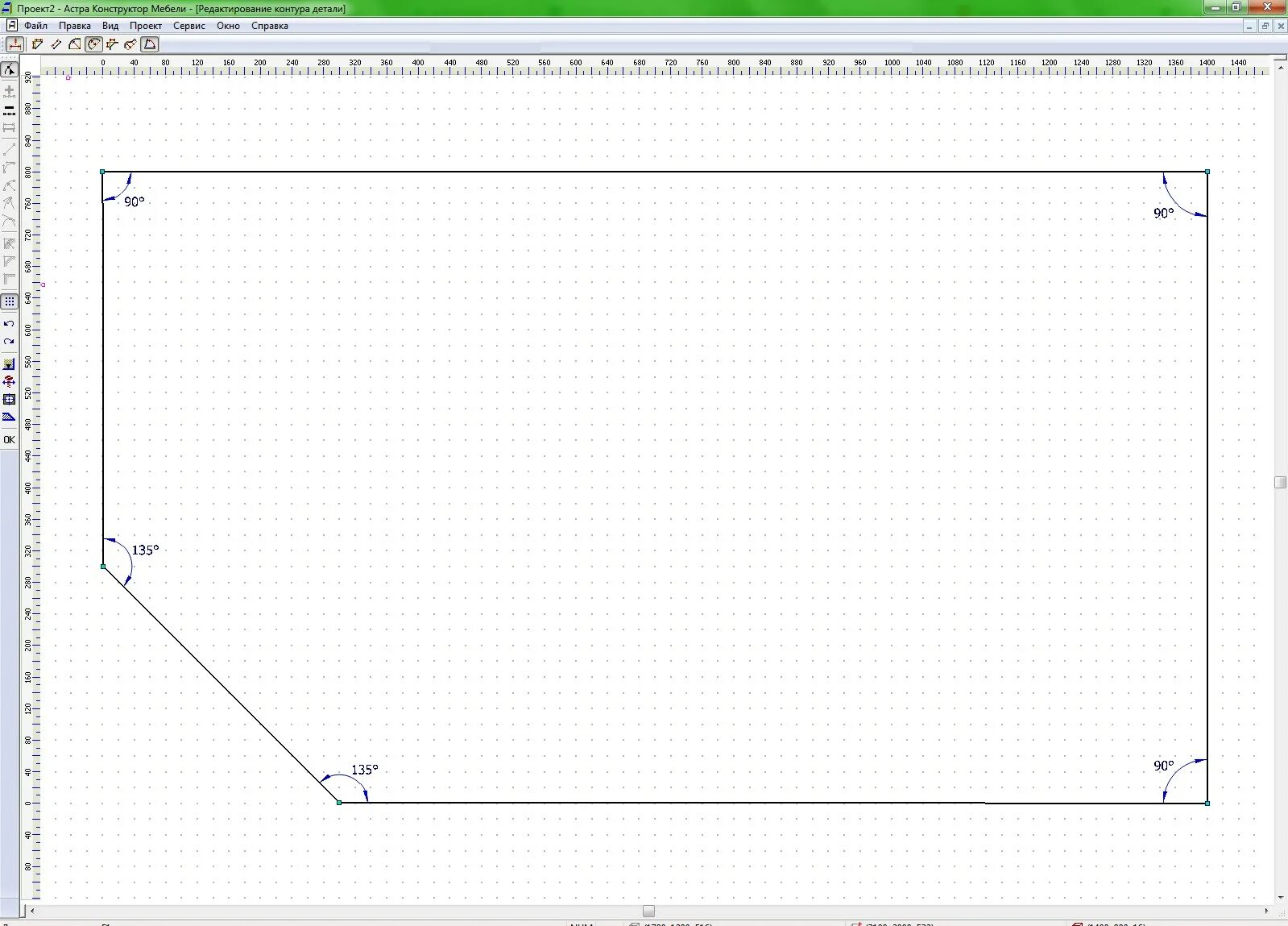The width and height of the screenshot is (1288, 926).
Task: Click the vertical scrollbar thumb
Action: click(1280, 482)
